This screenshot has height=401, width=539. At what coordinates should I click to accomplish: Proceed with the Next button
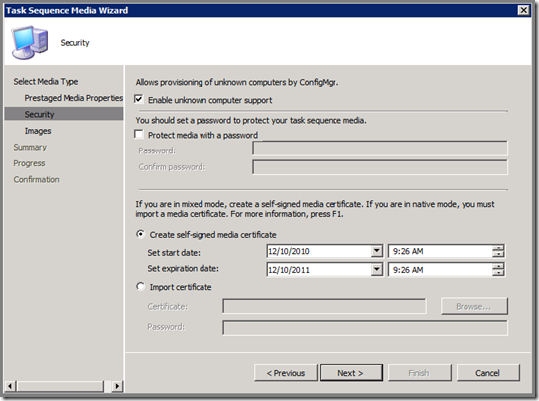[x=351, y=373]
